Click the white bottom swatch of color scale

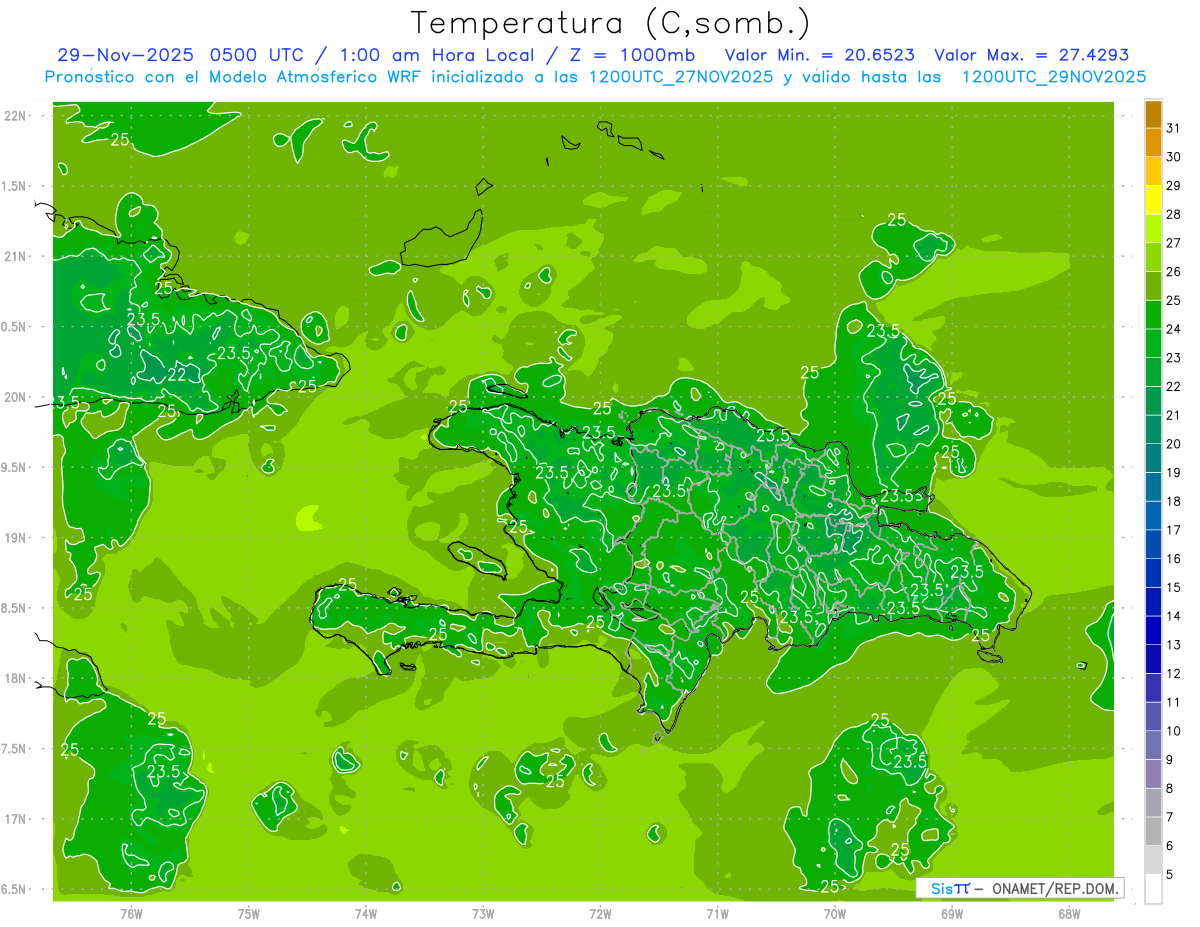click(x=1153, y=889)
